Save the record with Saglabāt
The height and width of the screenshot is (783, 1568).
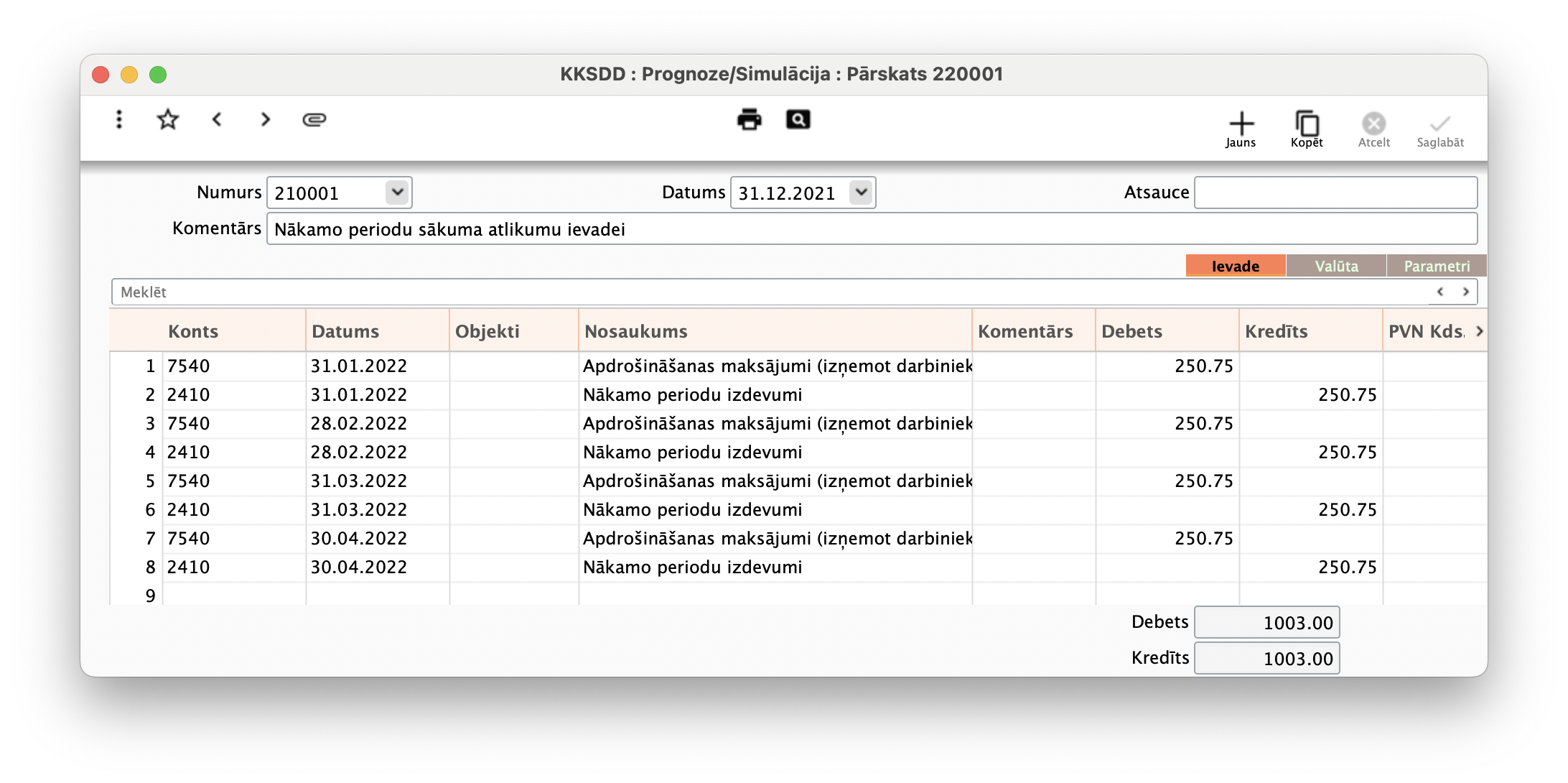(1440, 128)
